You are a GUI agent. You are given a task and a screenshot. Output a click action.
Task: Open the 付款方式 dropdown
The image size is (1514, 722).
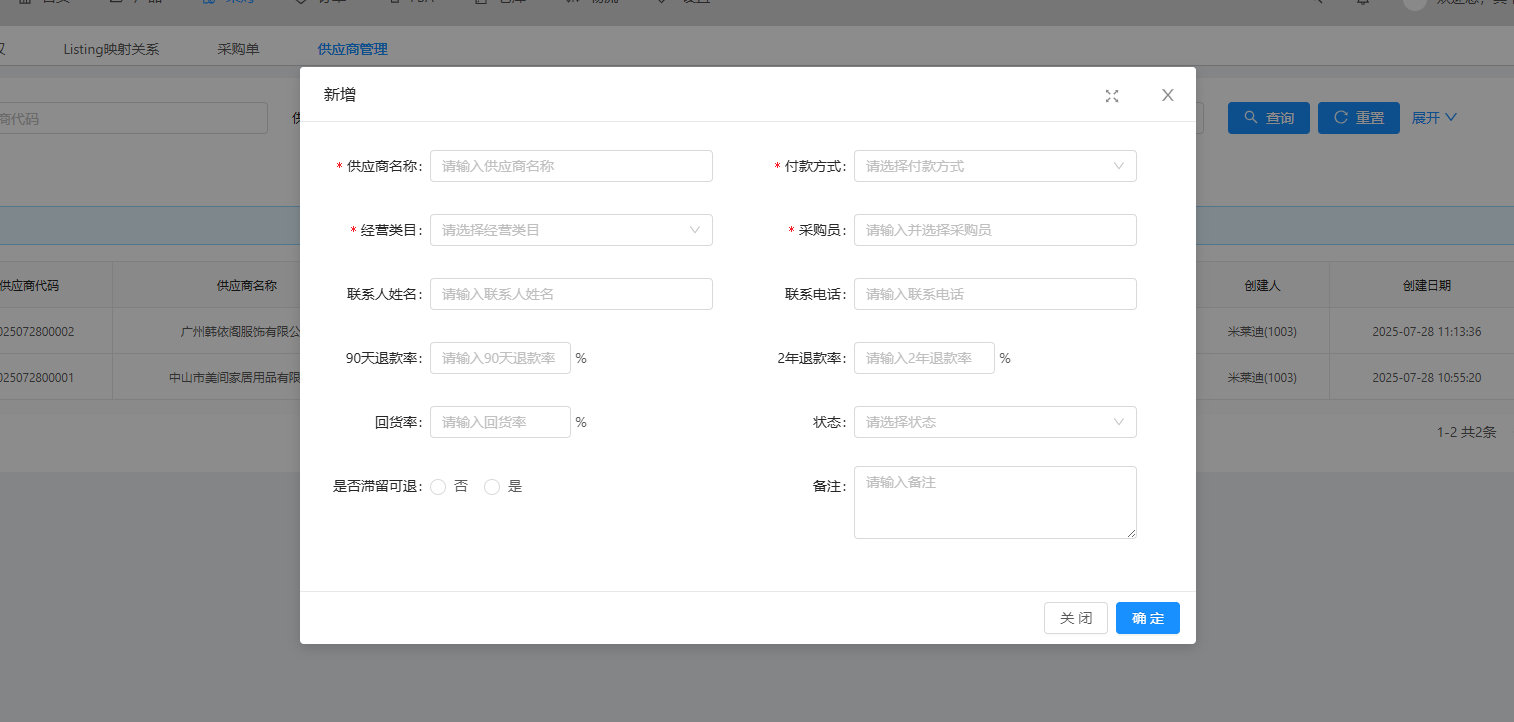pyautogui.click(x=994, y=166)
